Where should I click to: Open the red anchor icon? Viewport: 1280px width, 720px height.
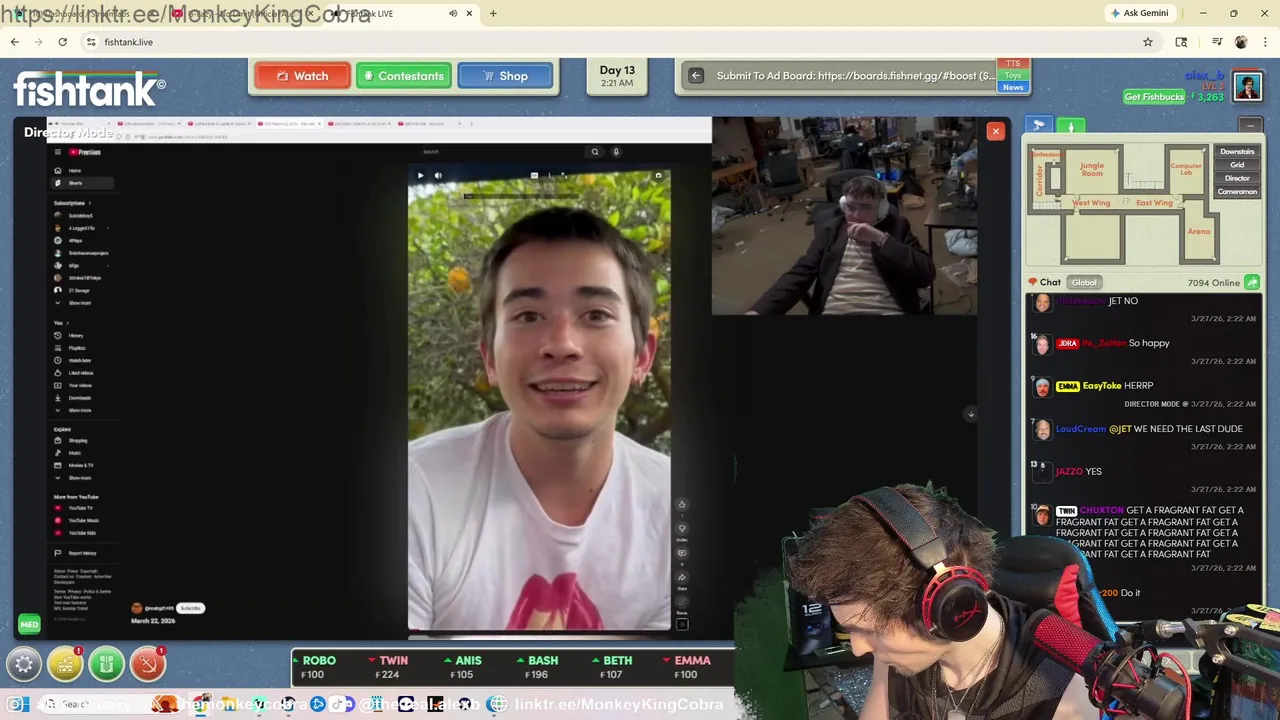click(x=147, y=664)
